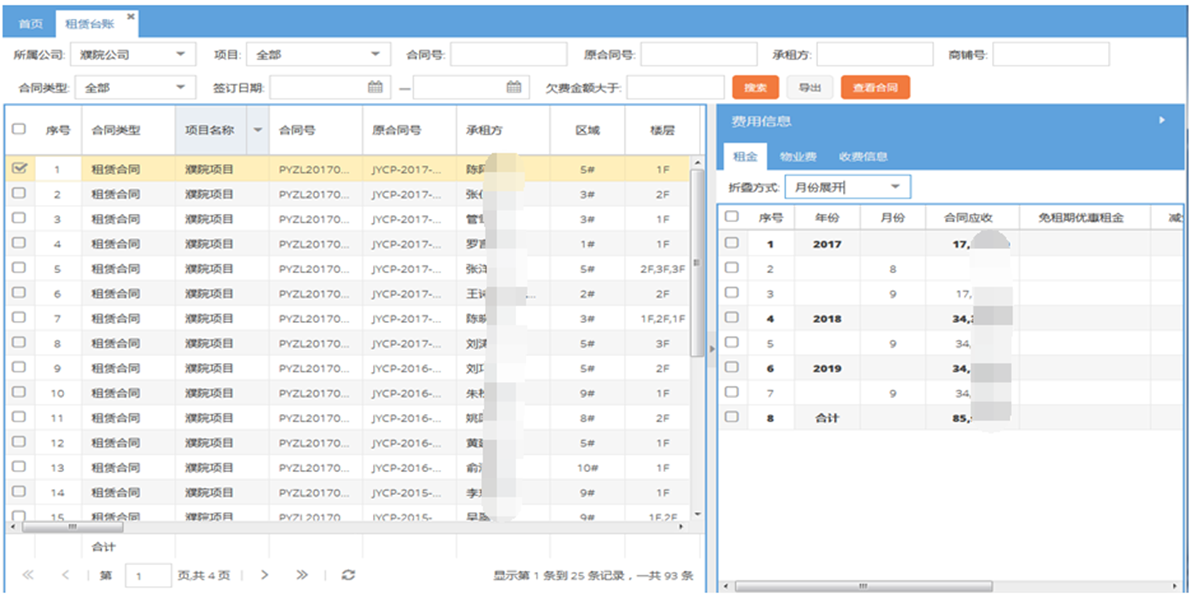Check the row 13 contract checkbox
1200x603 pixels.
(19, 467)
